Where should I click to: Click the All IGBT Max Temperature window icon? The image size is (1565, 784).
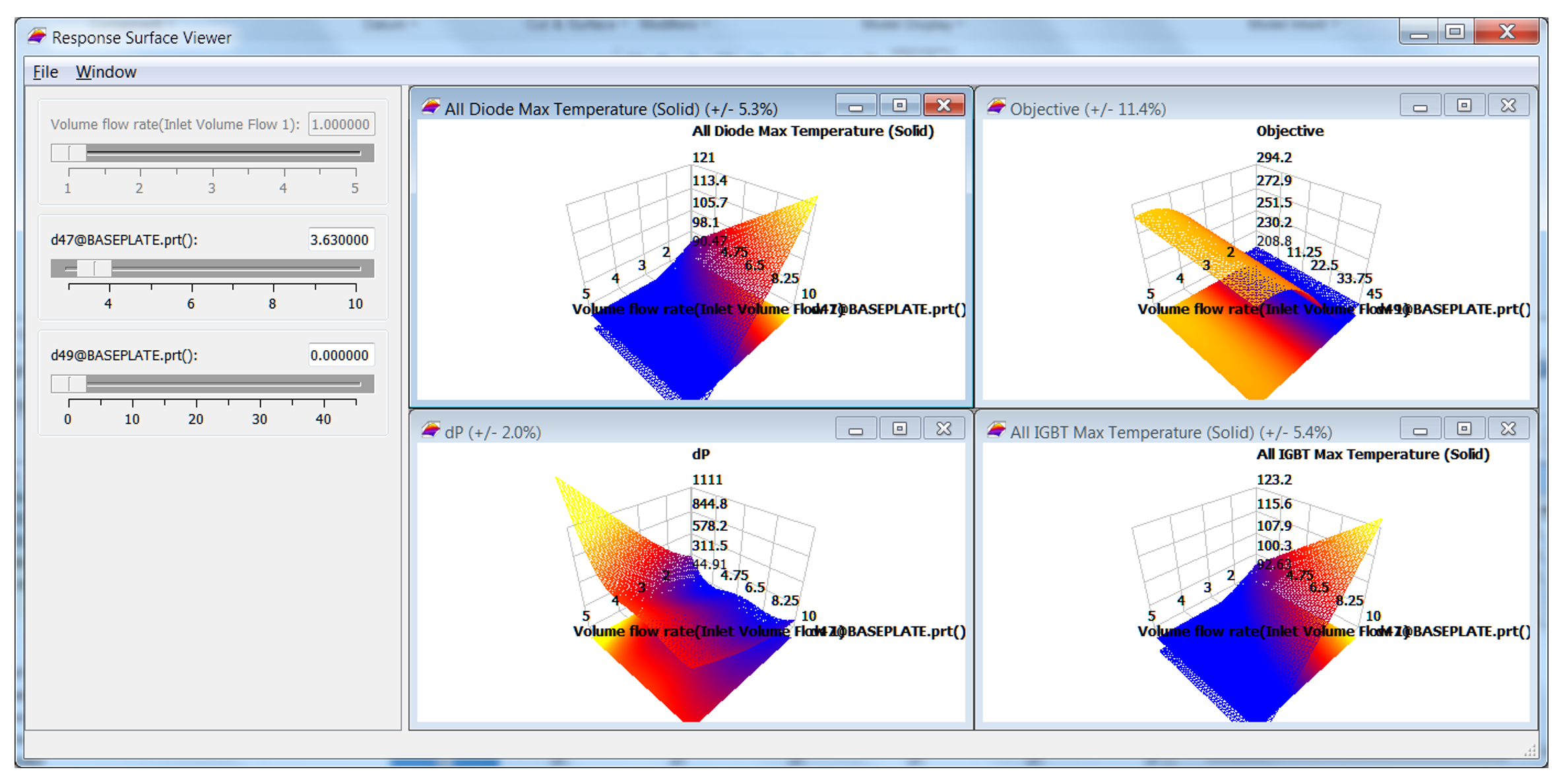[x=996, y=431]
